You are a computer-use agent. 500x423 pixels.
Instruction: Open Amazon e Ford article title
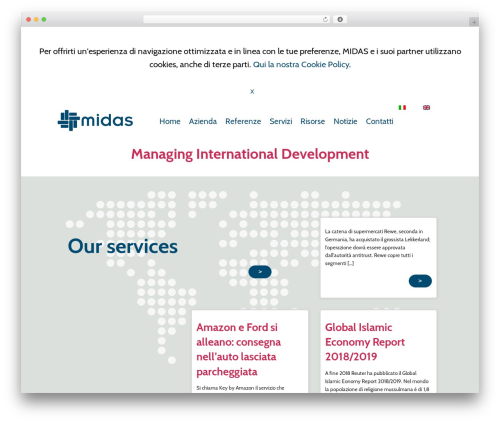click(x=239, y=349)
